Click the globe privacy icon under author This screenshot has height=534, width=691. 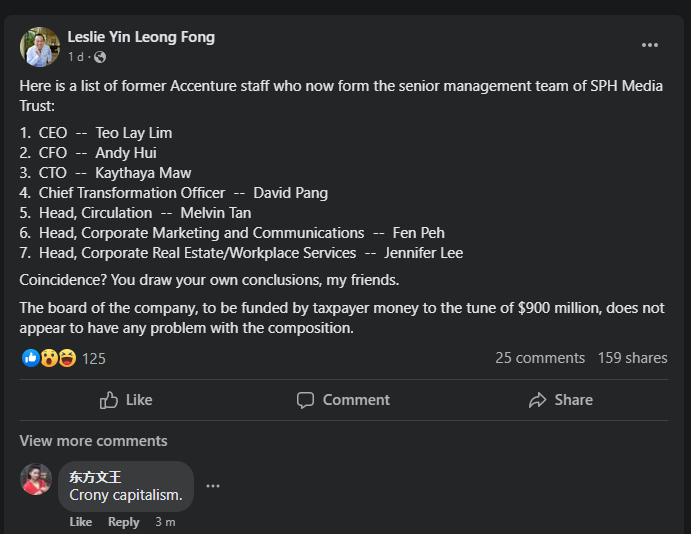[100, 57]
